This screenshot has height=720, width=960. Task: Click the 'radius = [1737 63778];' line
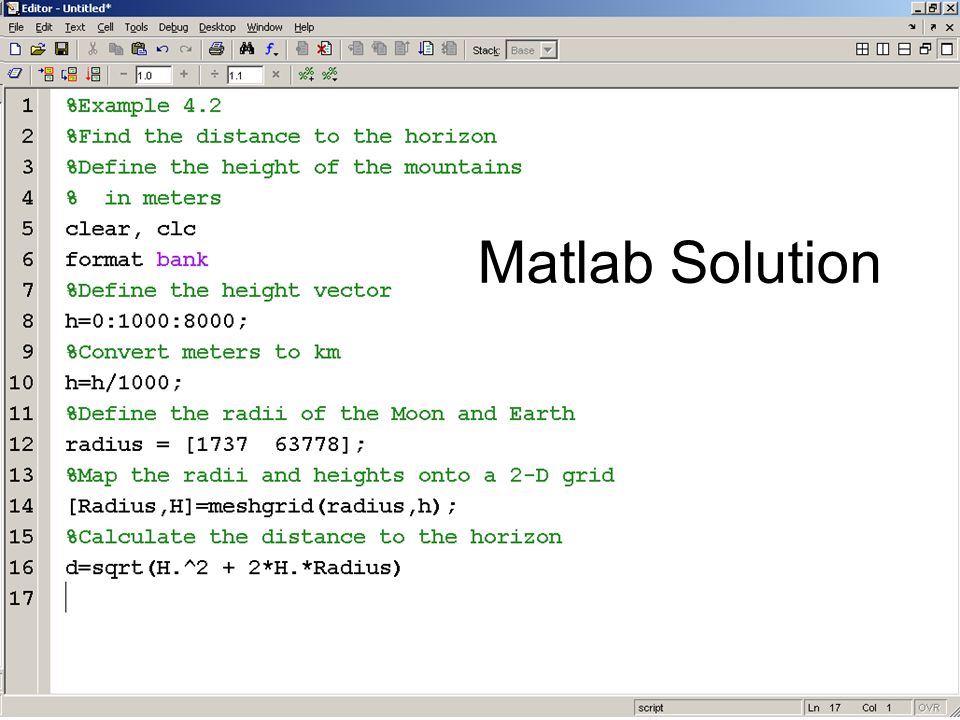[215, 444]
